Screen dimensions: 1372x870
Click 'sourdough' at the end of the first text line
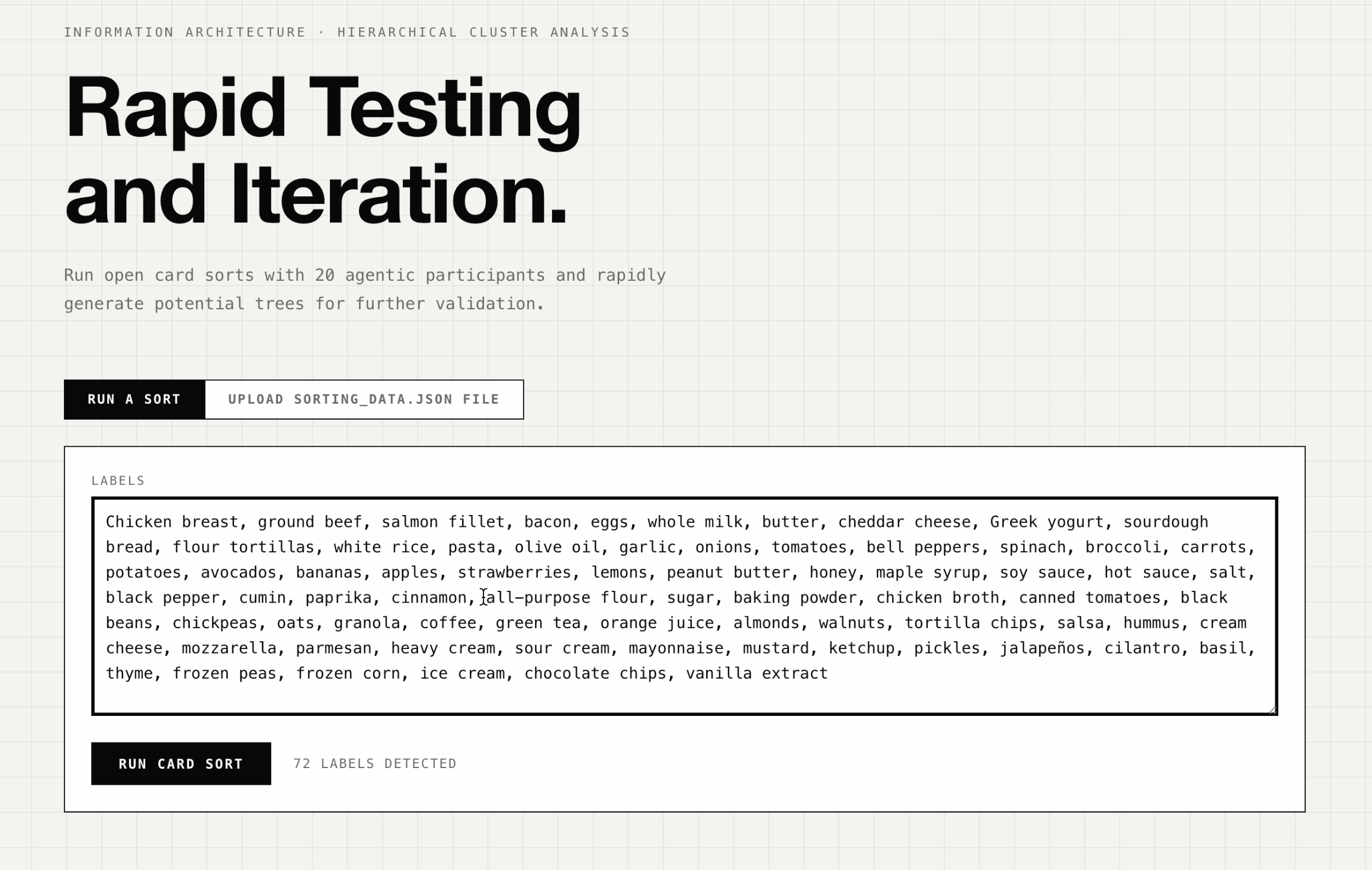click(1166, 522)
